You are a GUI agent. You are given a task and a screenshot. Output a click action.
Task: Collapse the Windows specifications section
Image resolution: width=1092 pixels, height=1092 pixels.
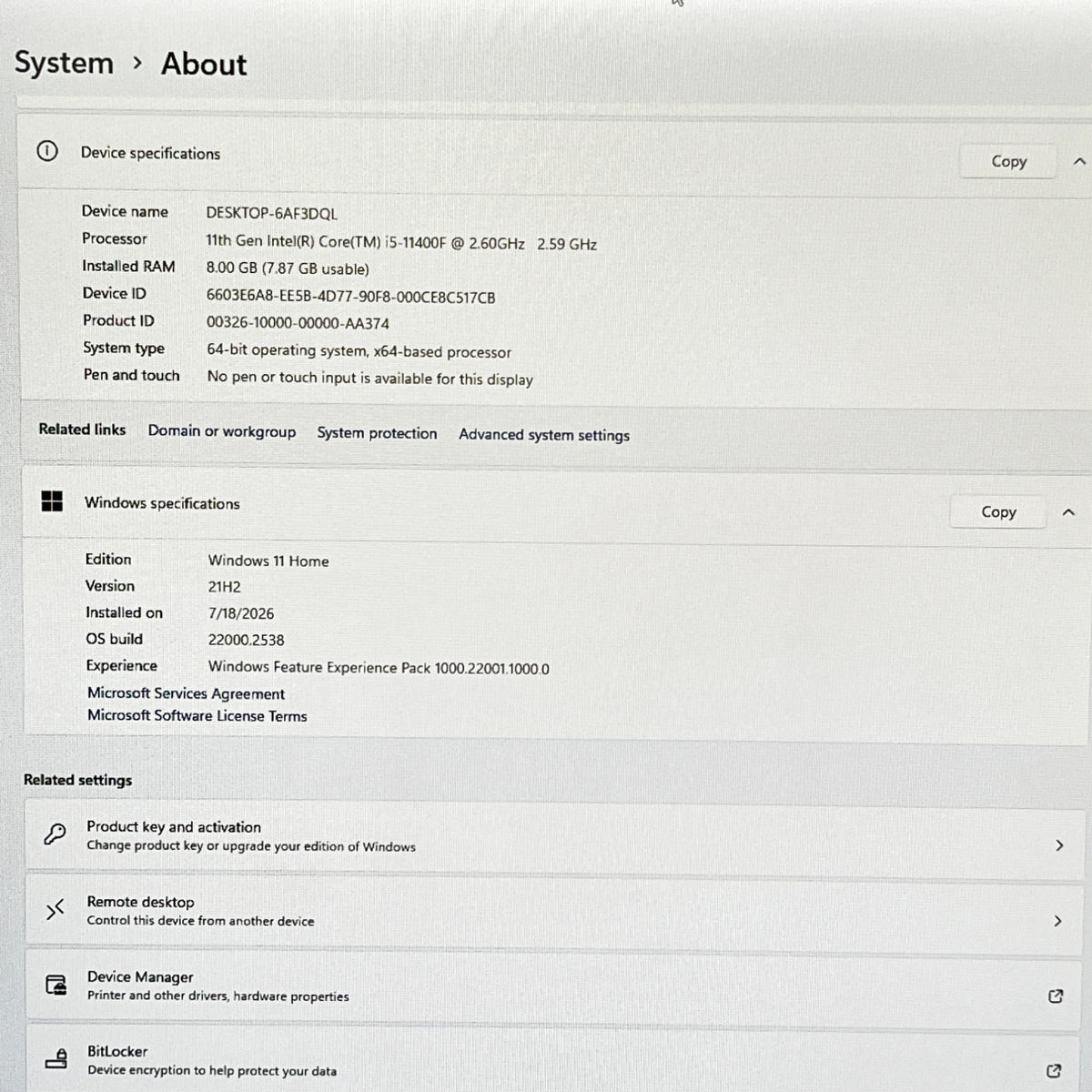(1068, 512)
